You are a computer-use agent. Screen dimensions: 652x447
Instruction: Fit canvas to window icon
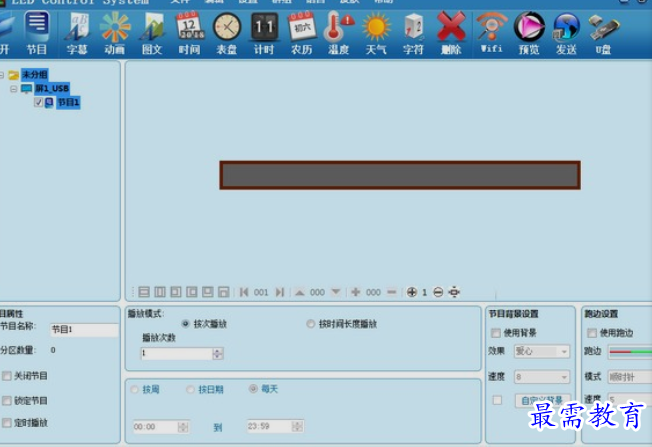(454, 292)
